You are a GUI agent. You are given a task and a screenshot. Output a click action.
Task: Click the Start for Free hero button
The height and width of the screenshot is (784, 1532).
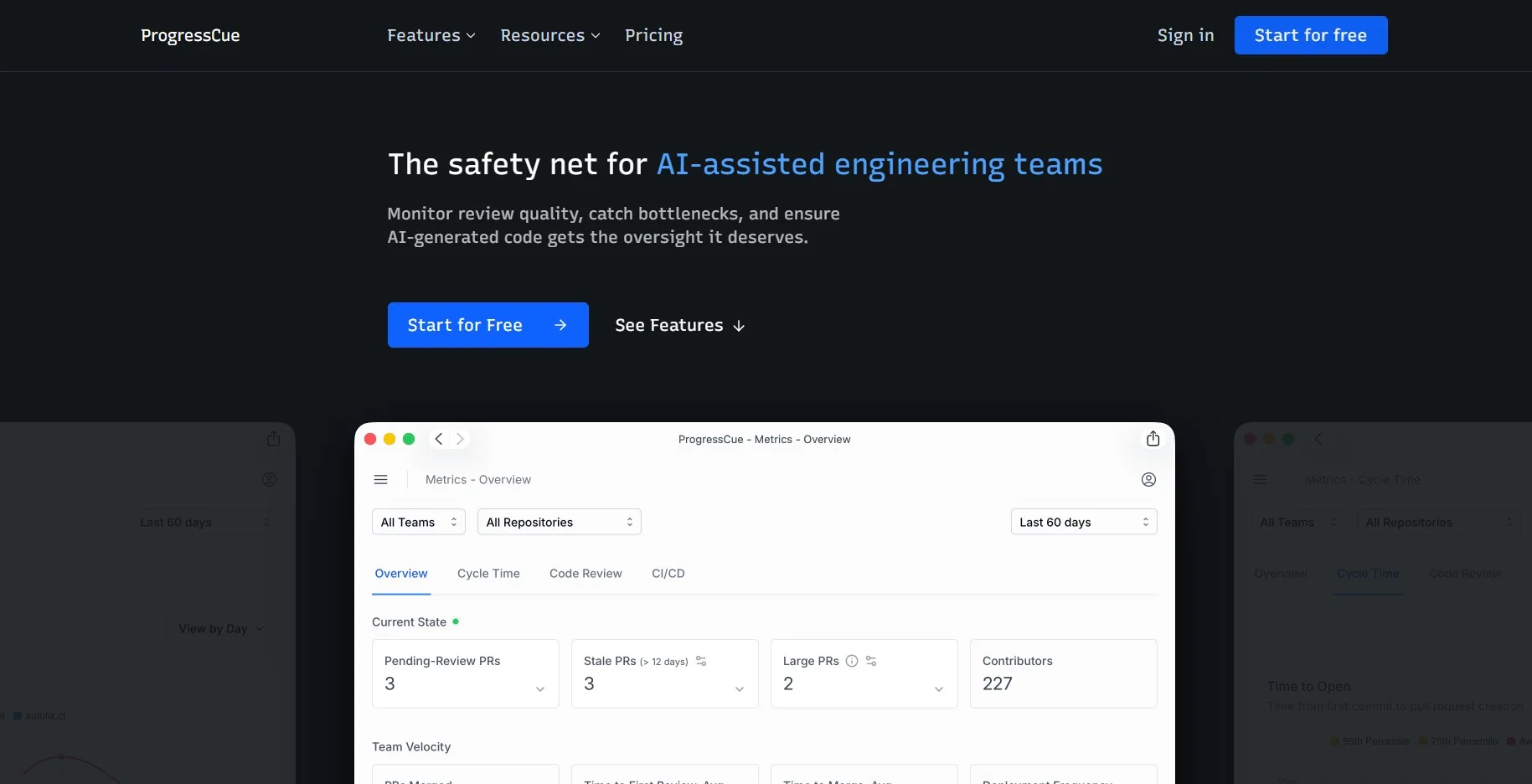[x=487, y=325]
